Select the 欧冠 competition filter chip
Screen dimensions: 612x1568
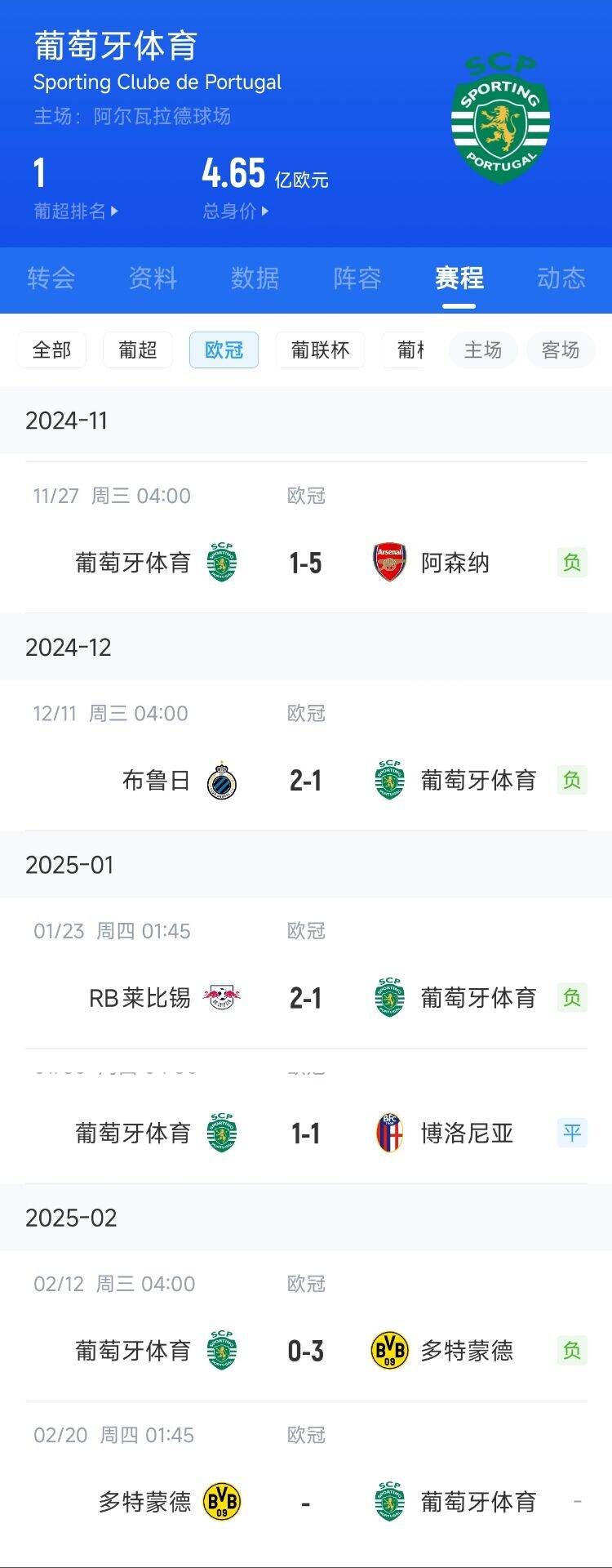click(x=224, y=350)
